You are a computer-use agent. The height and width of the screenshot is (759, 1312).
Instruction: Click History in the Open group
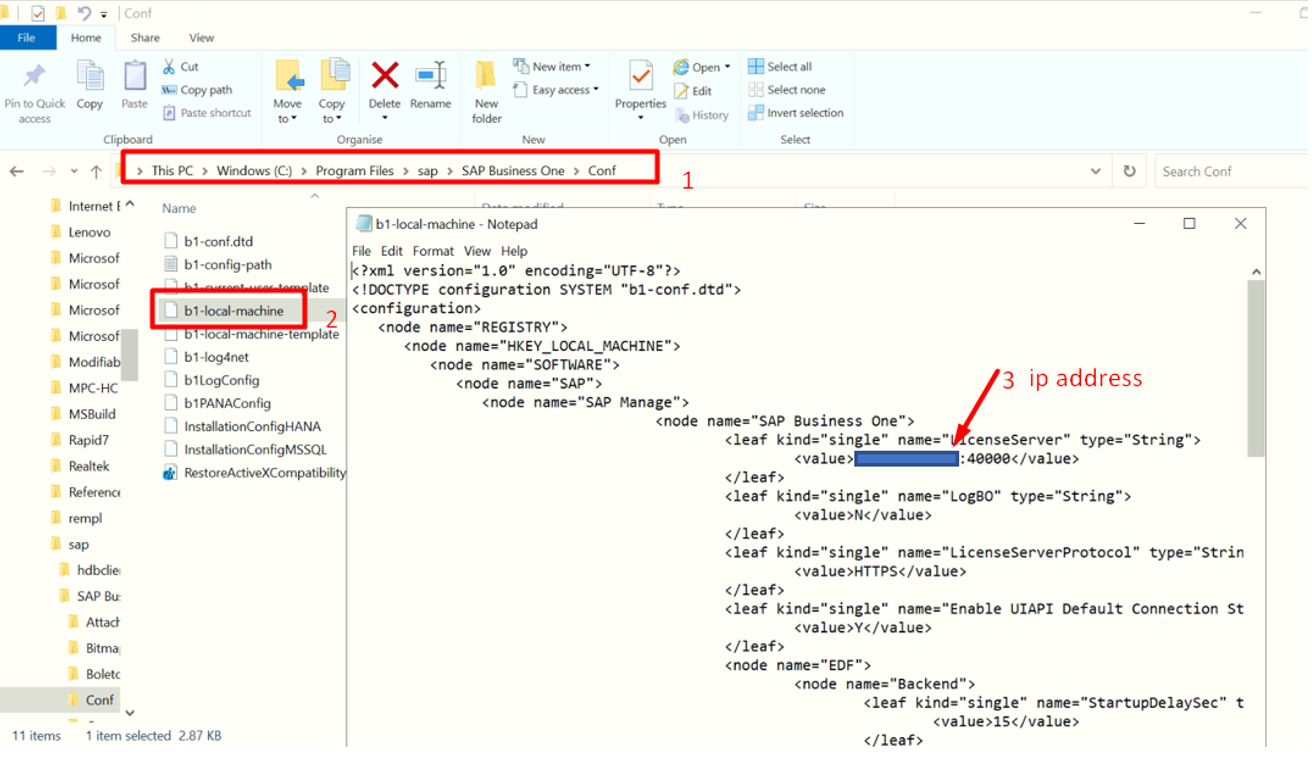pos(702,115)
